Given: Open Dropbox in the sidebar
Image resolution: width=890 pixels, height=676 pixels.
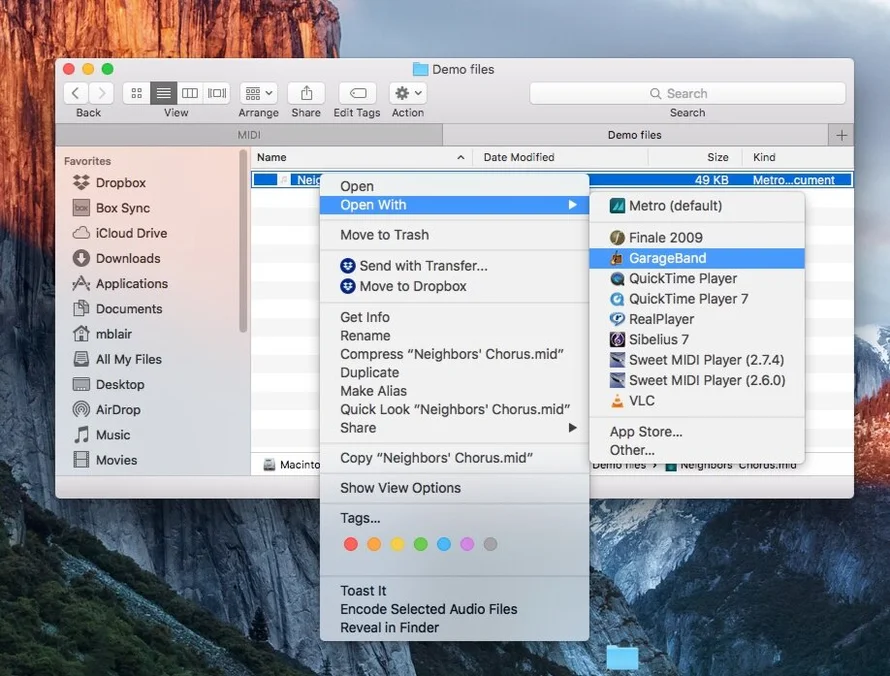Looking at the screenshot, I should (120, 183).
